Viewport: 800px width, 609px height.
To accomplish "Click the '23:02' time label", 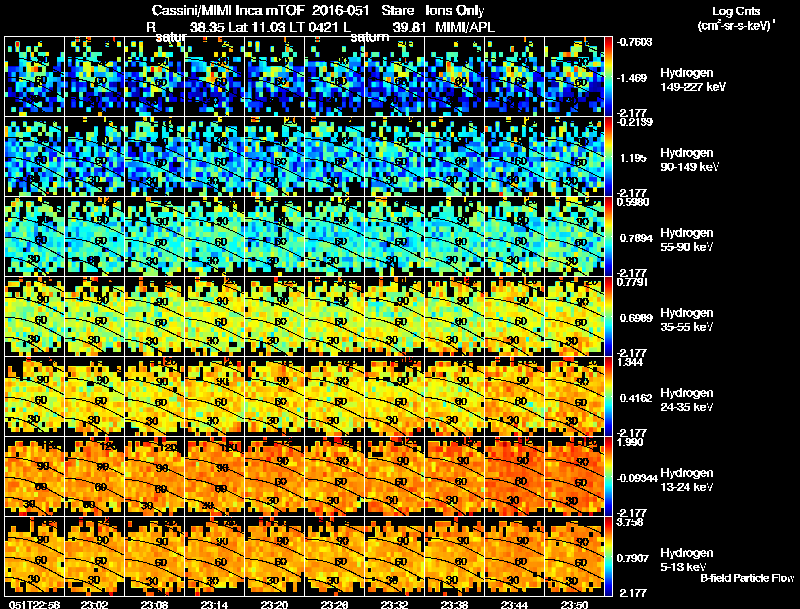I will pyautogui.click(x=94, y=604).
